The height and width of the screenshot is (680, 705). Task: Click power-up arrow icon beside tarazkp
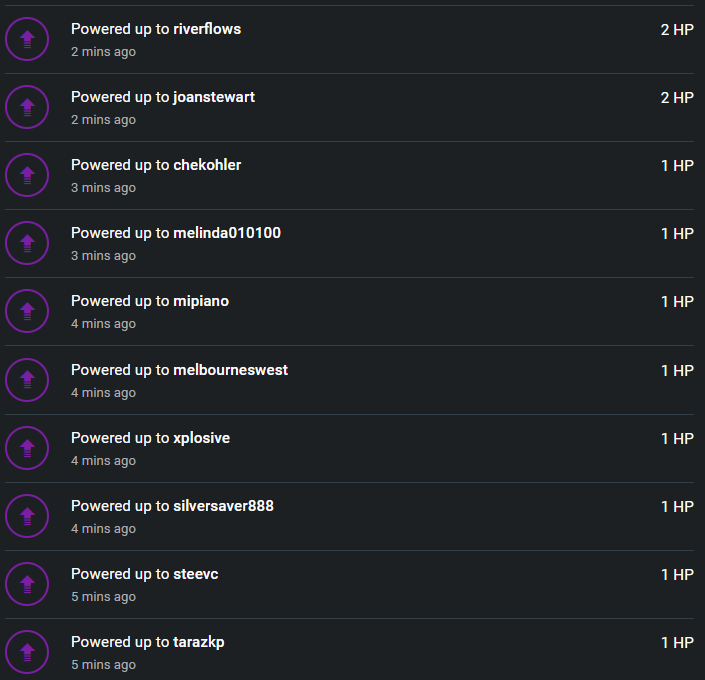27,652
